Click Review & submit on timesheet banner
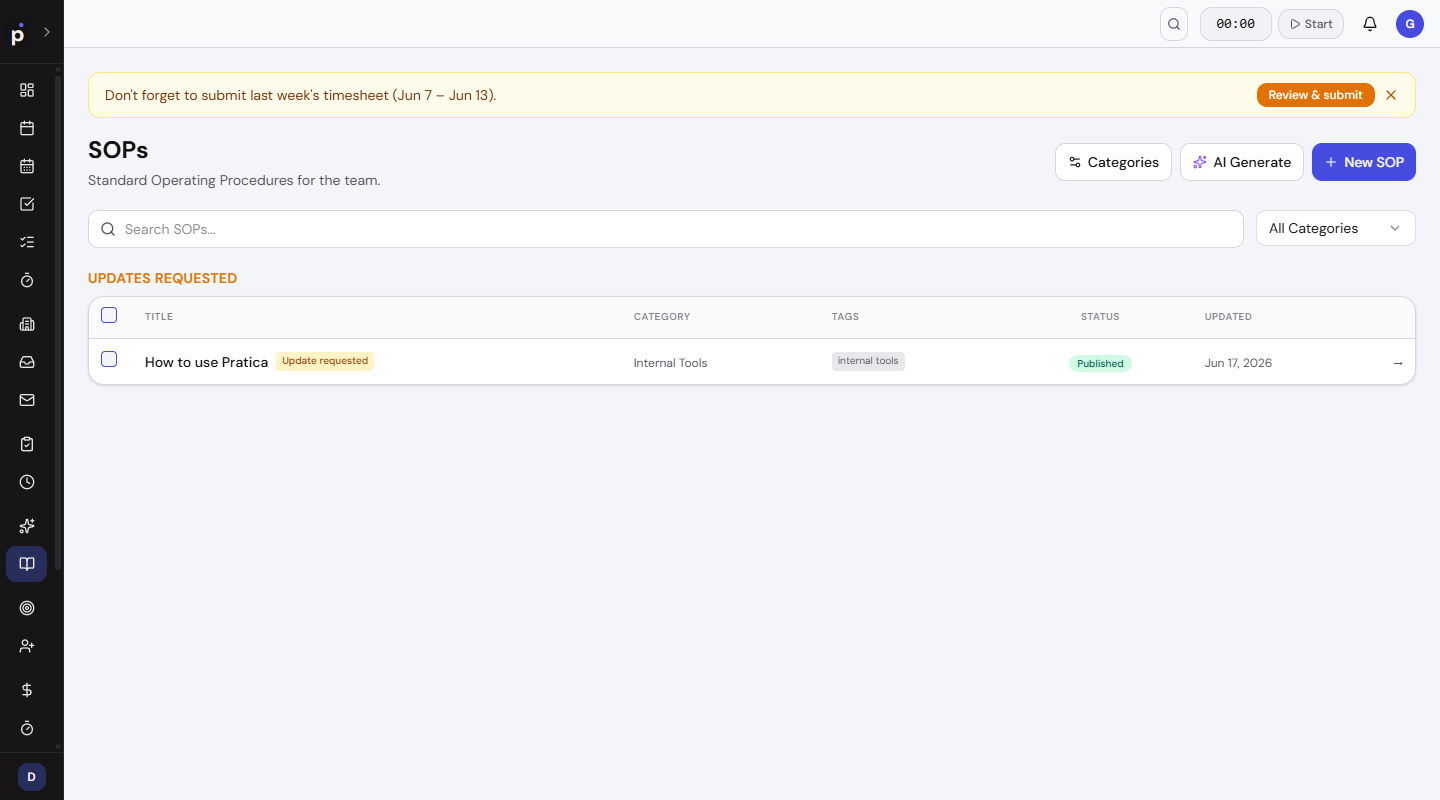This screenshot has width=1440, height=800. (x=1315, y=95)
